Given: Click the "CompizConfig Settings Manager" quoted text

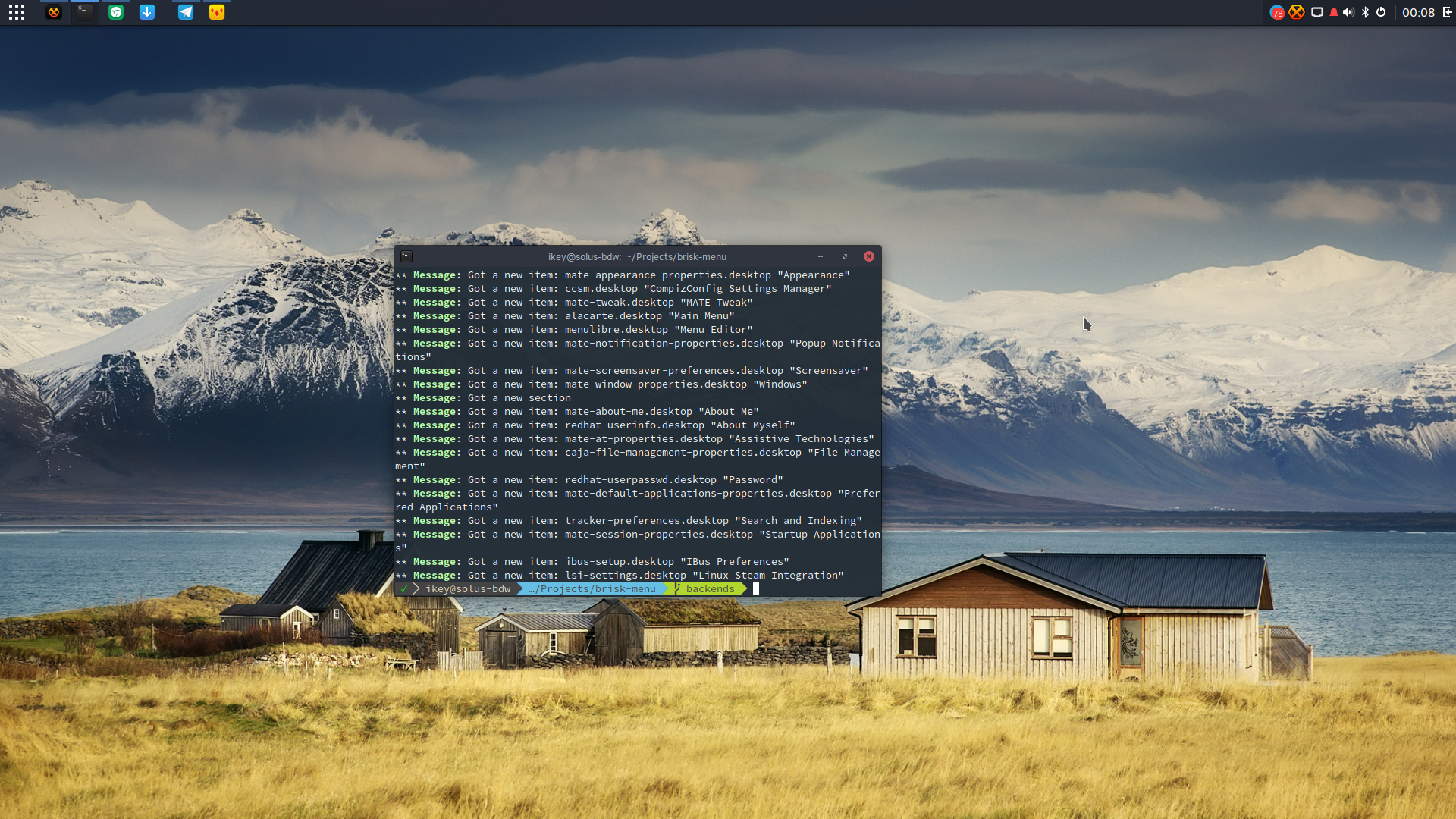Looking at the screenshot, I should (x=738, y=289).
